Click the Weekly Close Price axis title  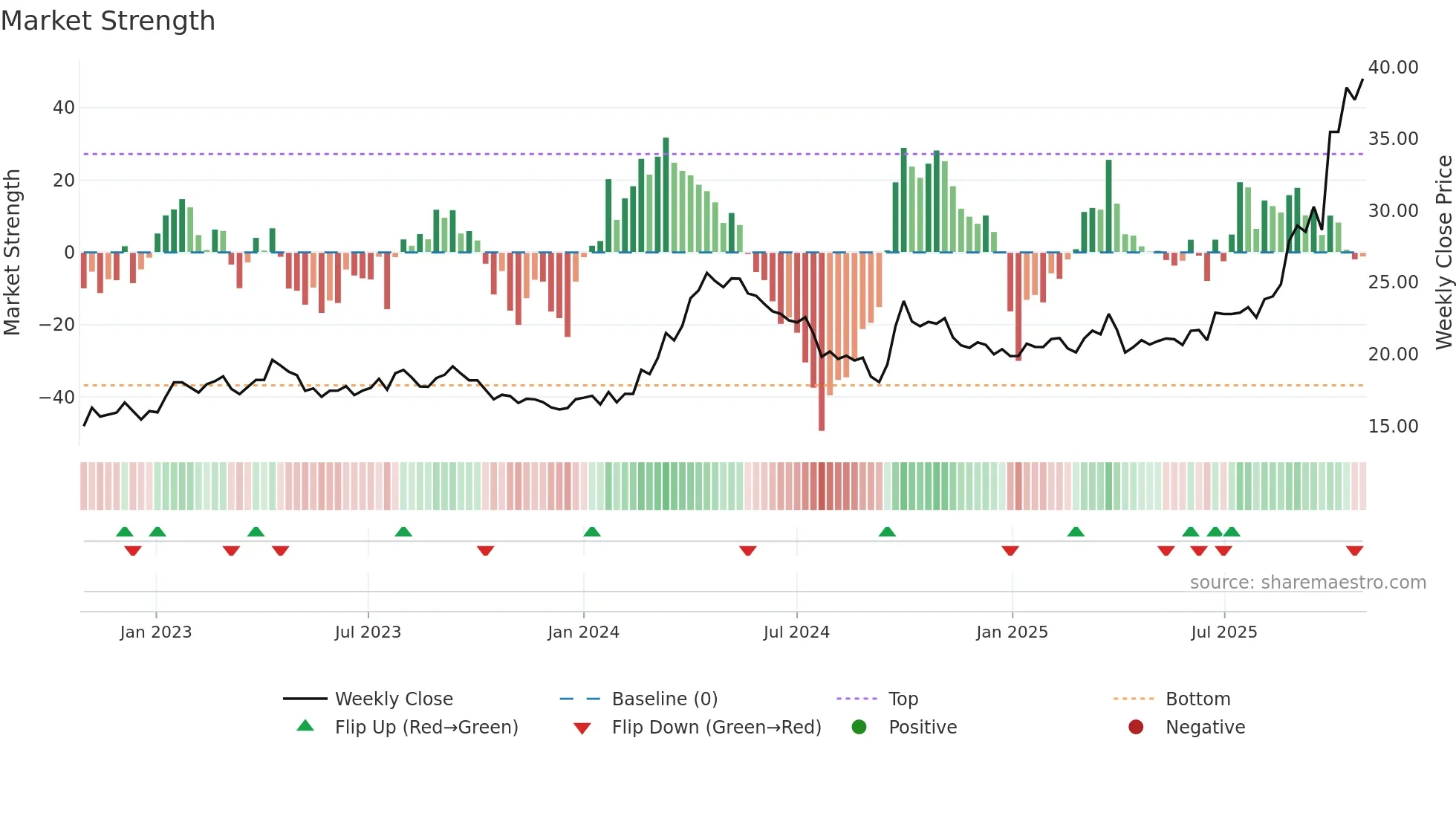[1443, 252]
